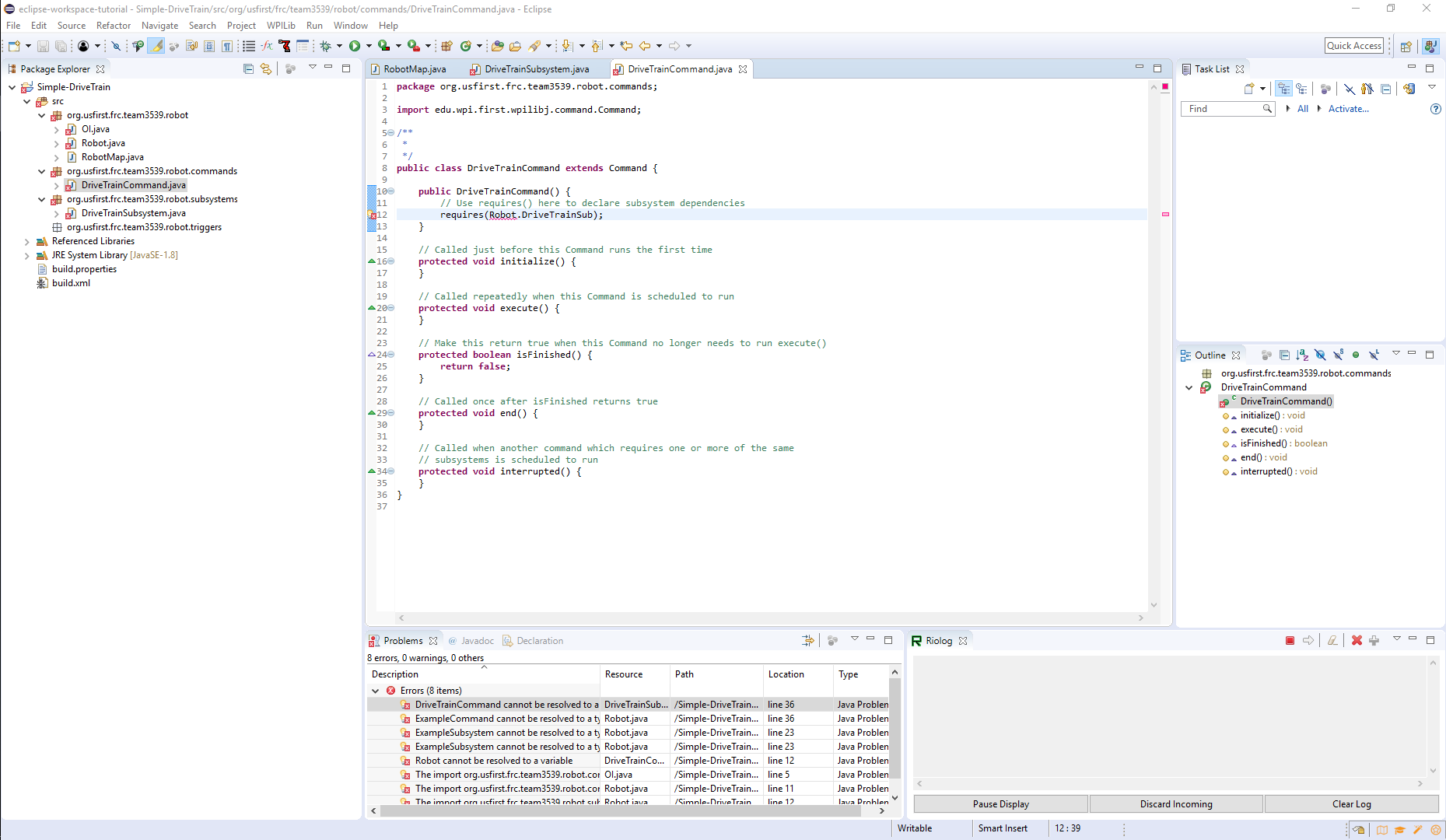The image size is (1446, 840).
Task: Run the program with green Run button
Action: click(x=356, y=45)
